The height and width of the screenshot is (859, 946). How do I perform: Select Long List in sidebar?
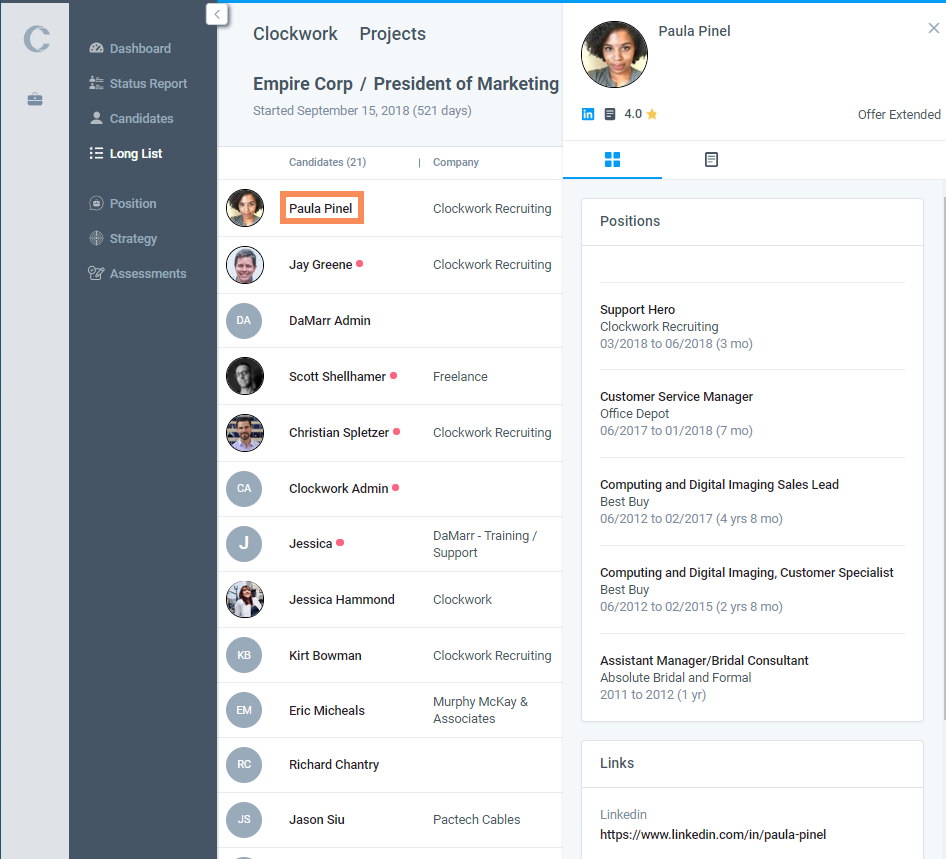[136, 153]
